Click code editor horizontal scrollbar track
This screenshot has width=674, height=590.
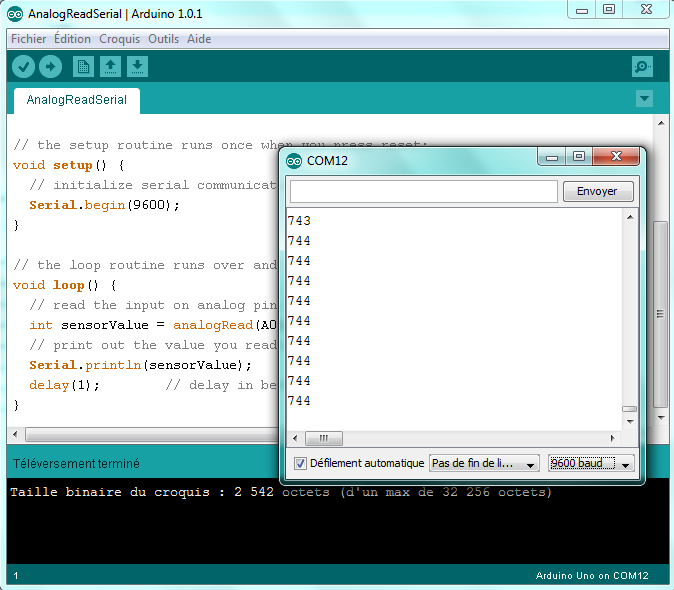click(152, 434)
